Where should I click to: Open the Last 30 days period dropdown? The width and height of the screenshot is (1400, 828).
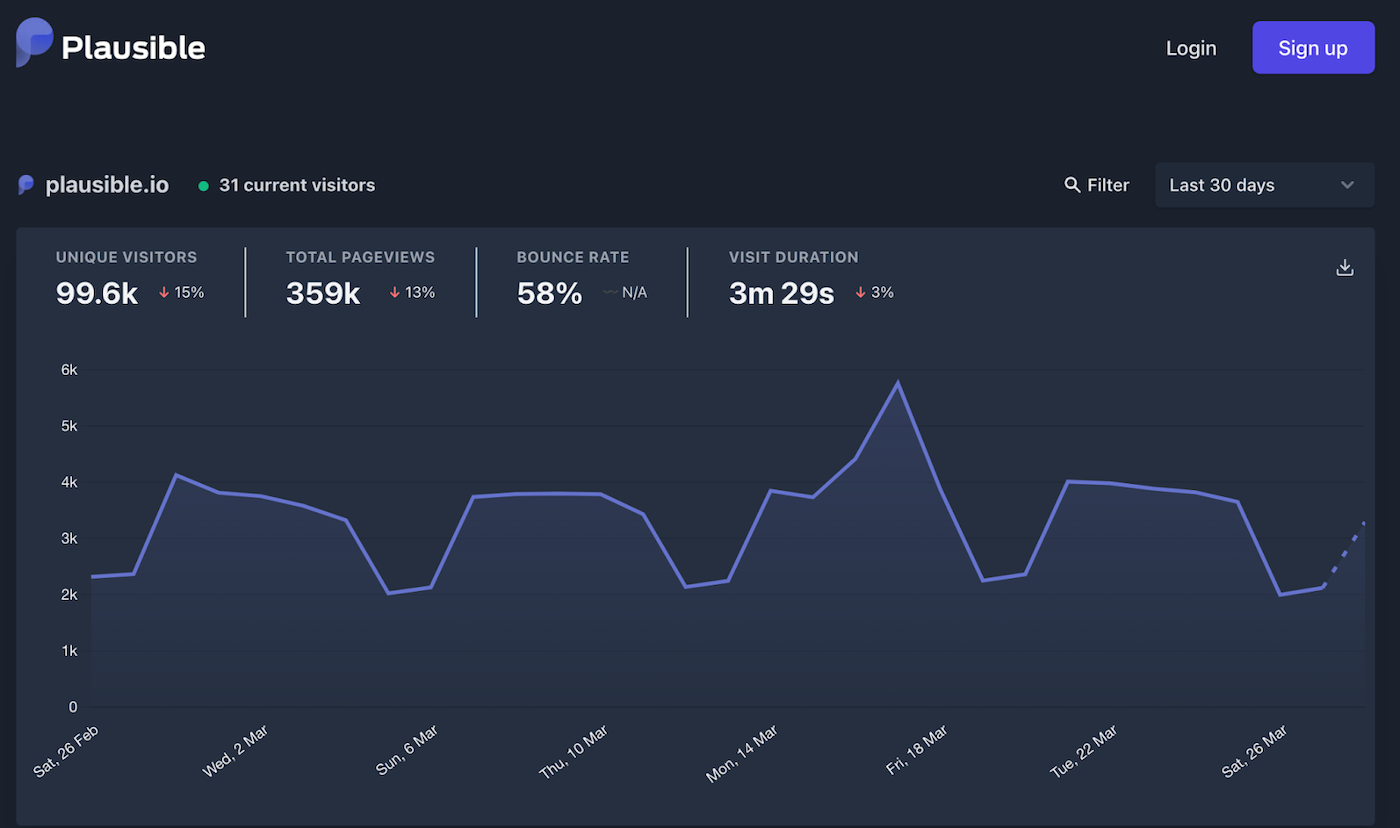(x=1264, y=185)
